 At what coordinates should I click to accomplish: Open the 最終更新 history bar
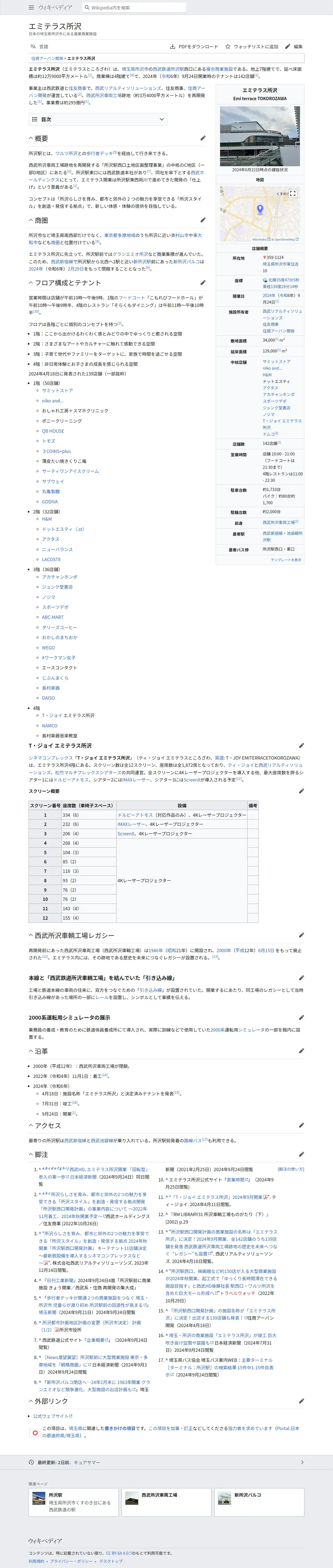coord(166,1463)
